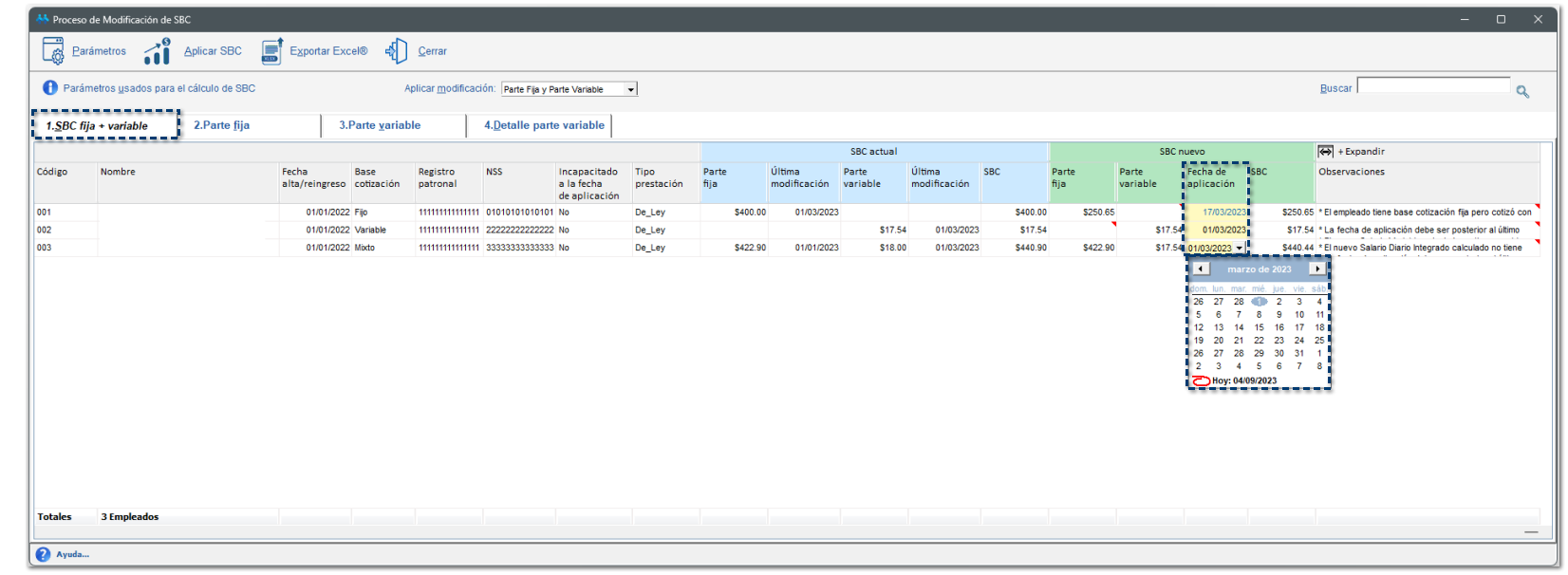Select day 15 in March calendar
Viewport: 1568px width, 575px height.
pos(1259,327)
